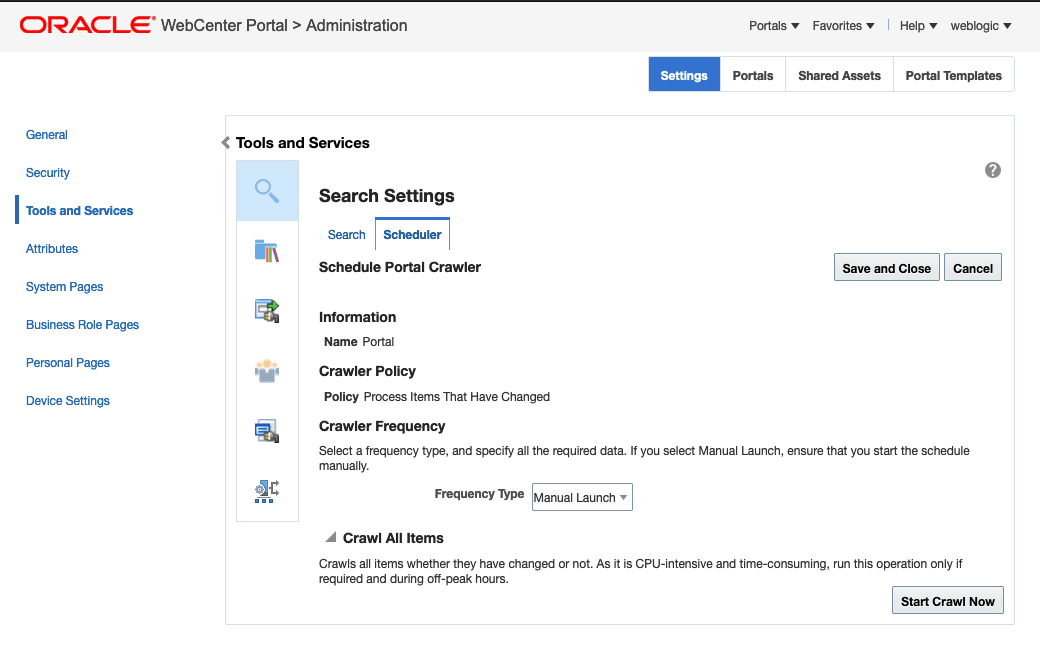Switch to the Portals tab

click(x=753, y=75)
